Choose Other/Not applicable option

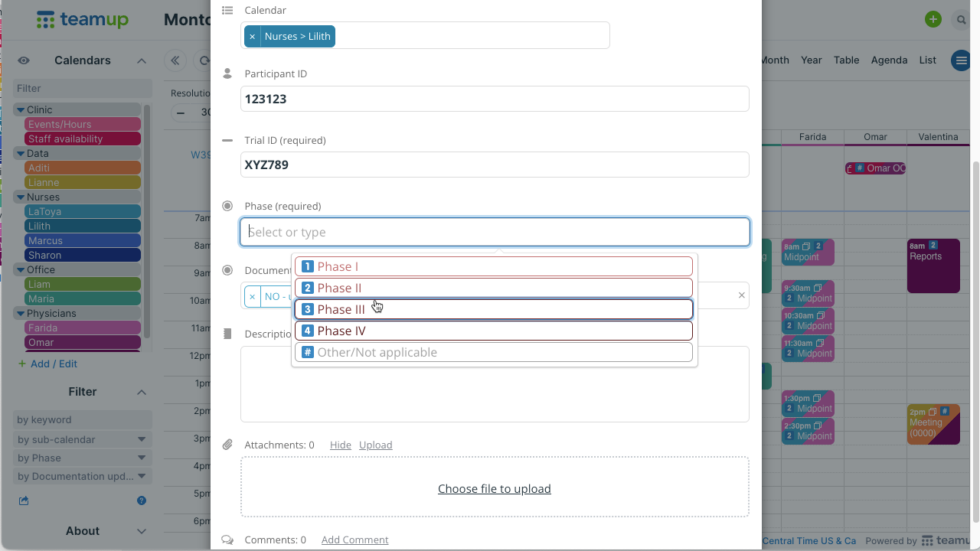click(494, 352)
